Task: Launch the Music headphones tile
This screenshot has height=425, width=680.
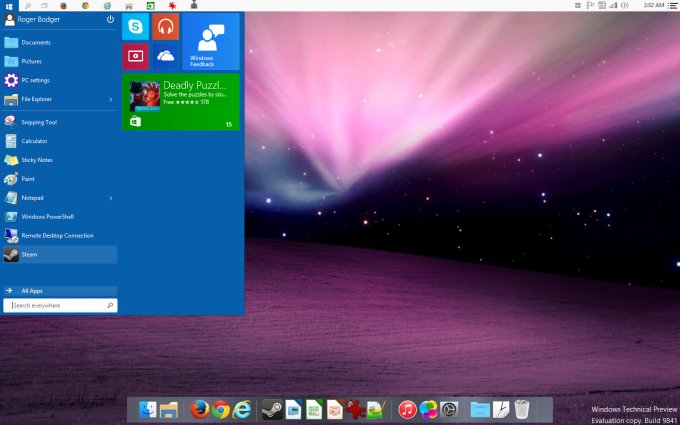Action: 165,27
